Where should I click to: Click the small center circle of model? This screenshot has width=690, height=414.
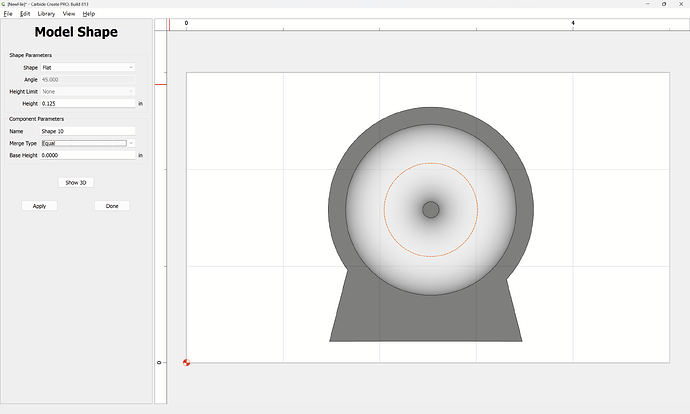(x=431, y=210)
